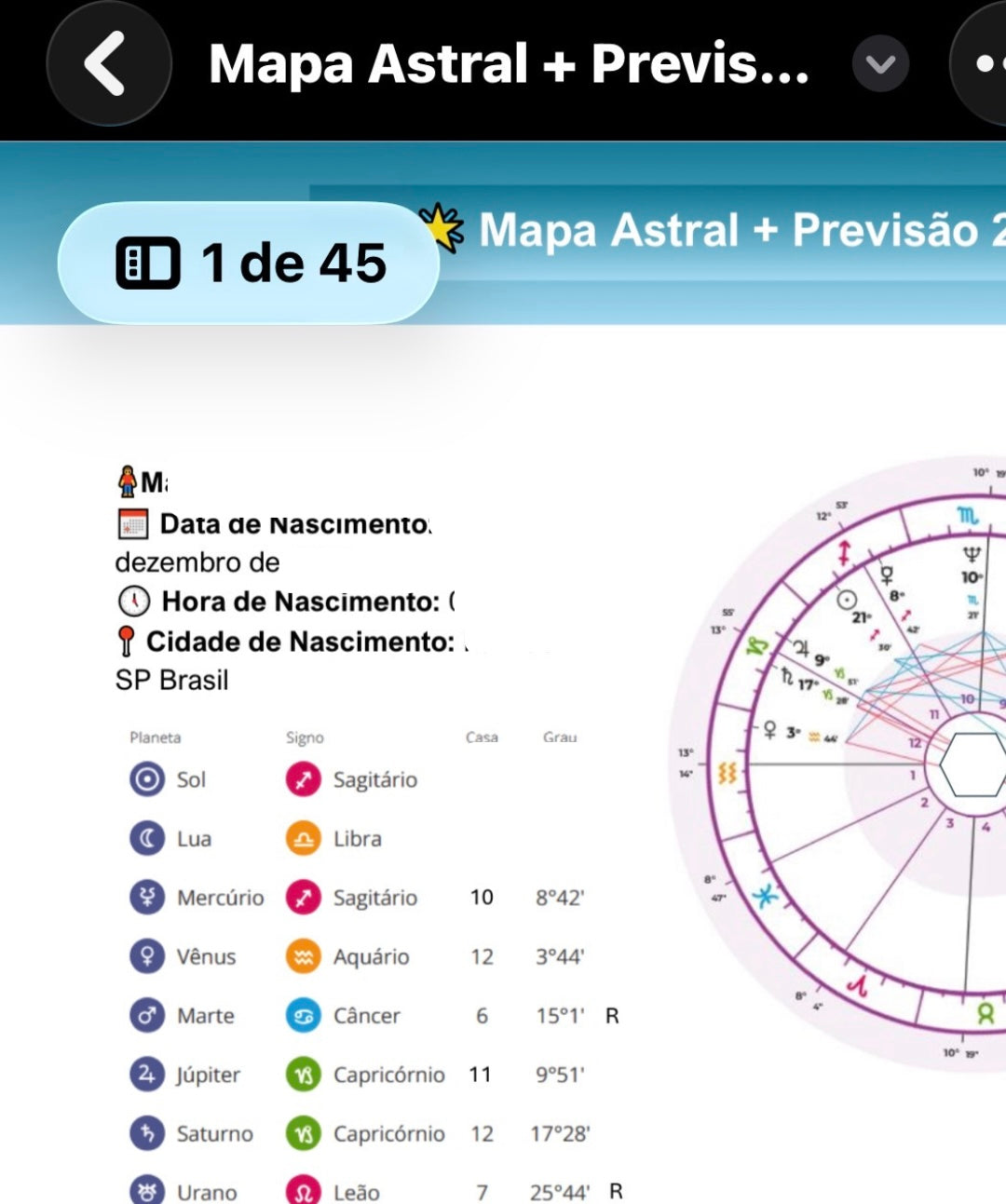Click the Hora de Nascimento label
1006x1204 pixels.
[x=300, y=602]
